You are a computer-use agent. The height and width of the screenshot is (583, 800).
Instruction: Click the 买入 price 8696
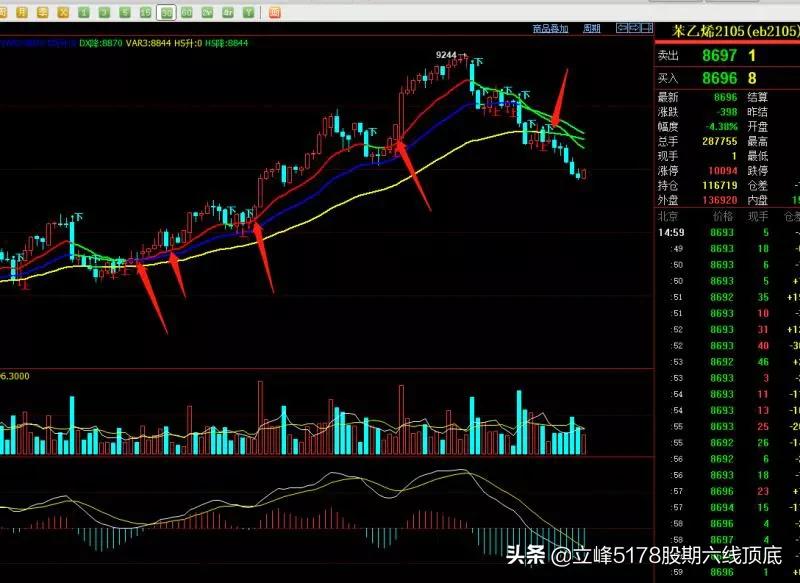pos(720,78)
